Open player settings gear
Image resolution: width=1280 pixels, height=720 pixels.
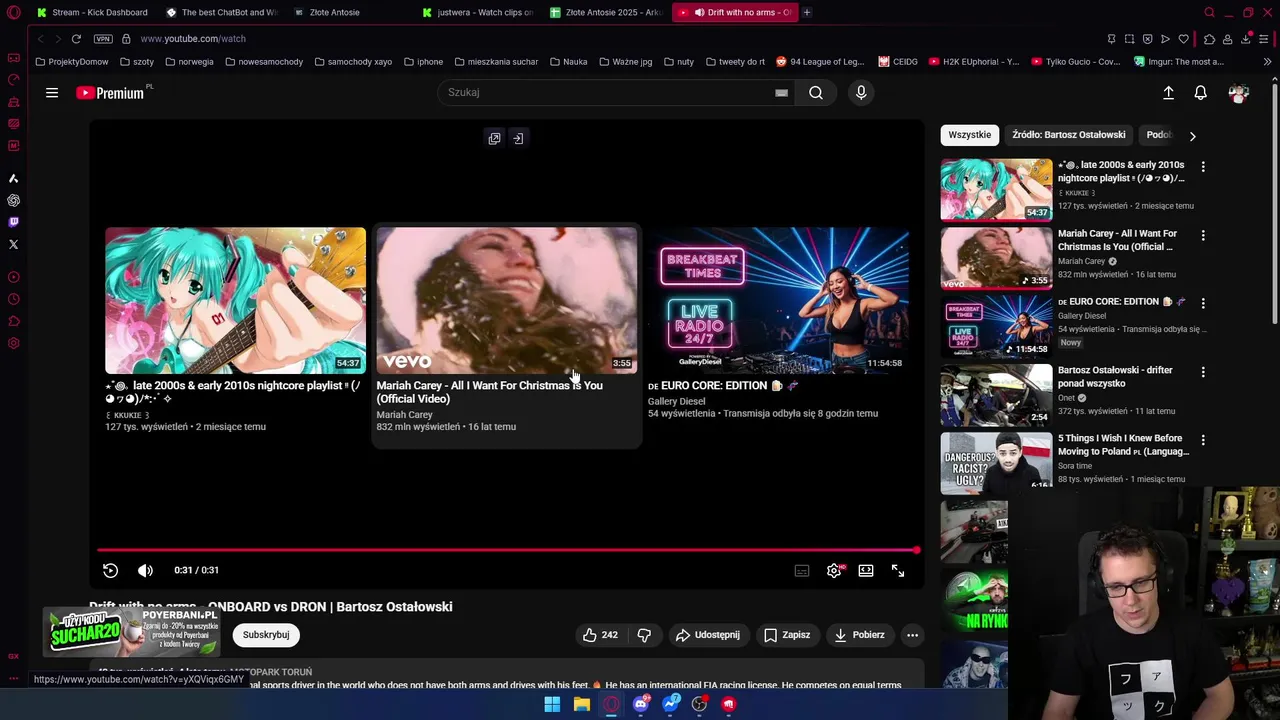tap(834, 570)
